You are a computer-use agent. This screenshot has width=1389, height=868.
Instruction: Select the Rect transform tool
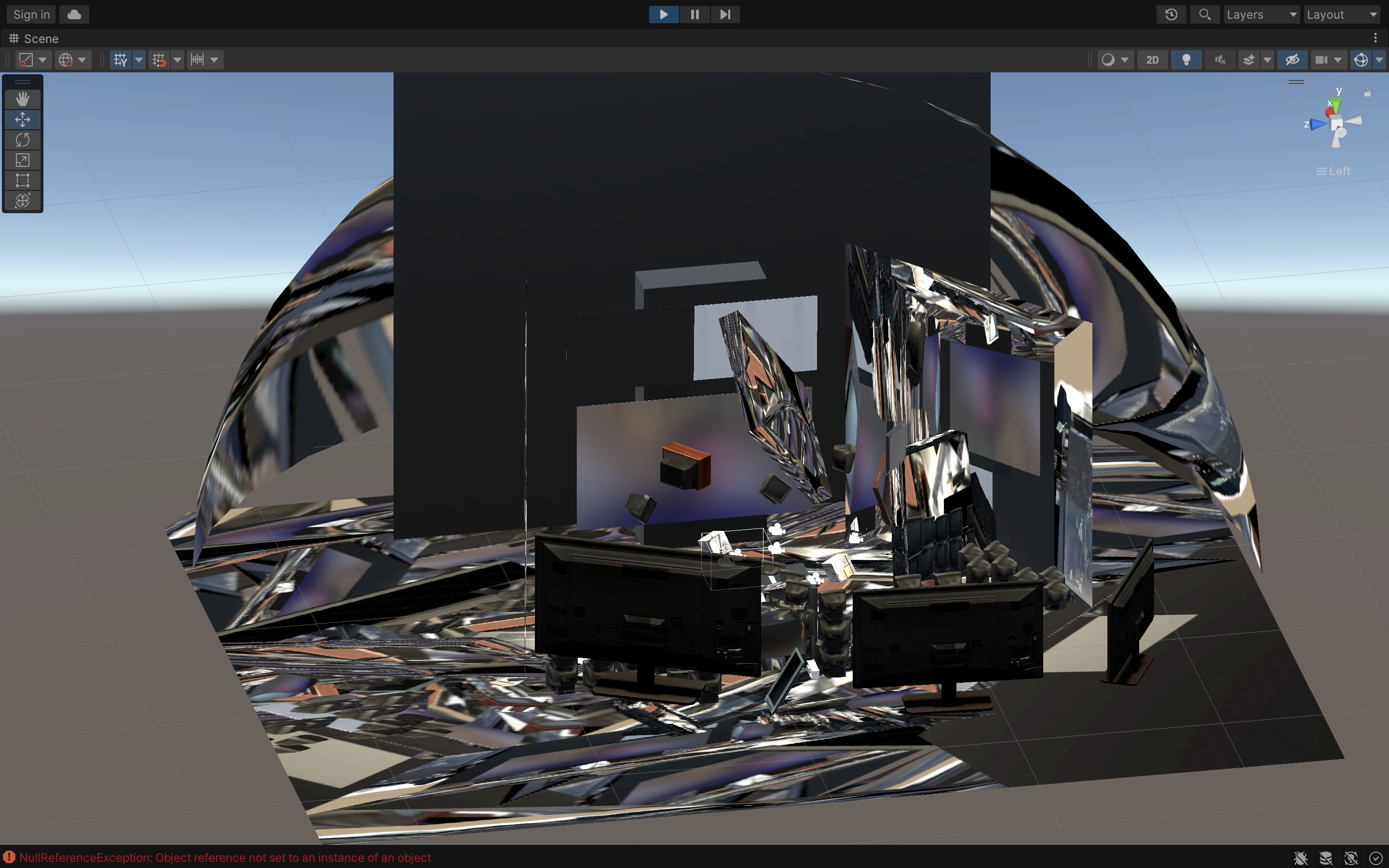pyautogui.click(x=22, y=180)
